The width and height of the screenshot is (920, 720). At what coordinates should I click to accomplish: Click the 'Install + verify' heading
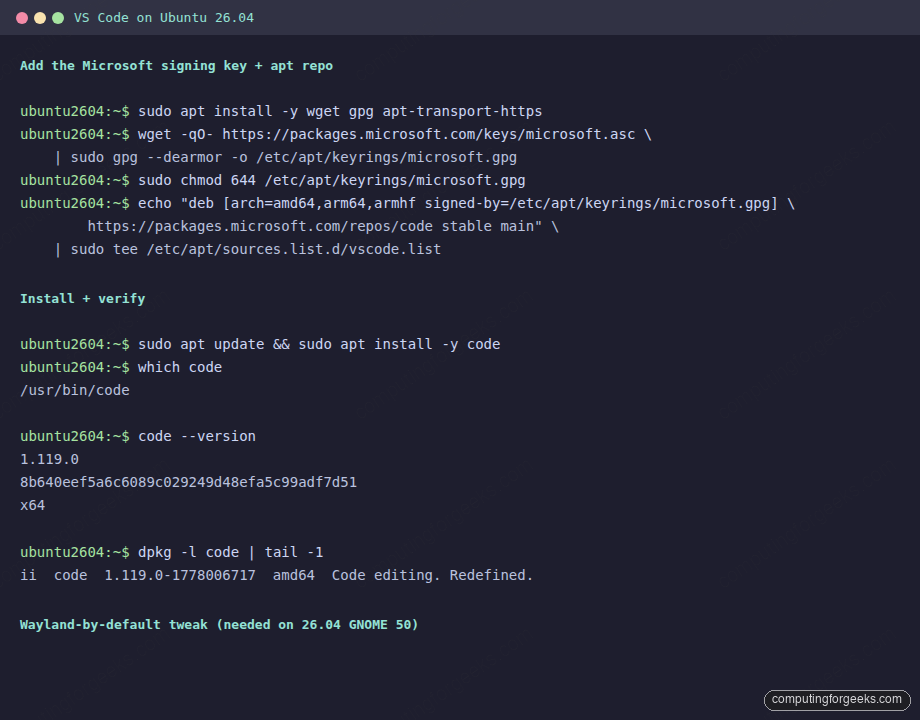pos(82,299)
